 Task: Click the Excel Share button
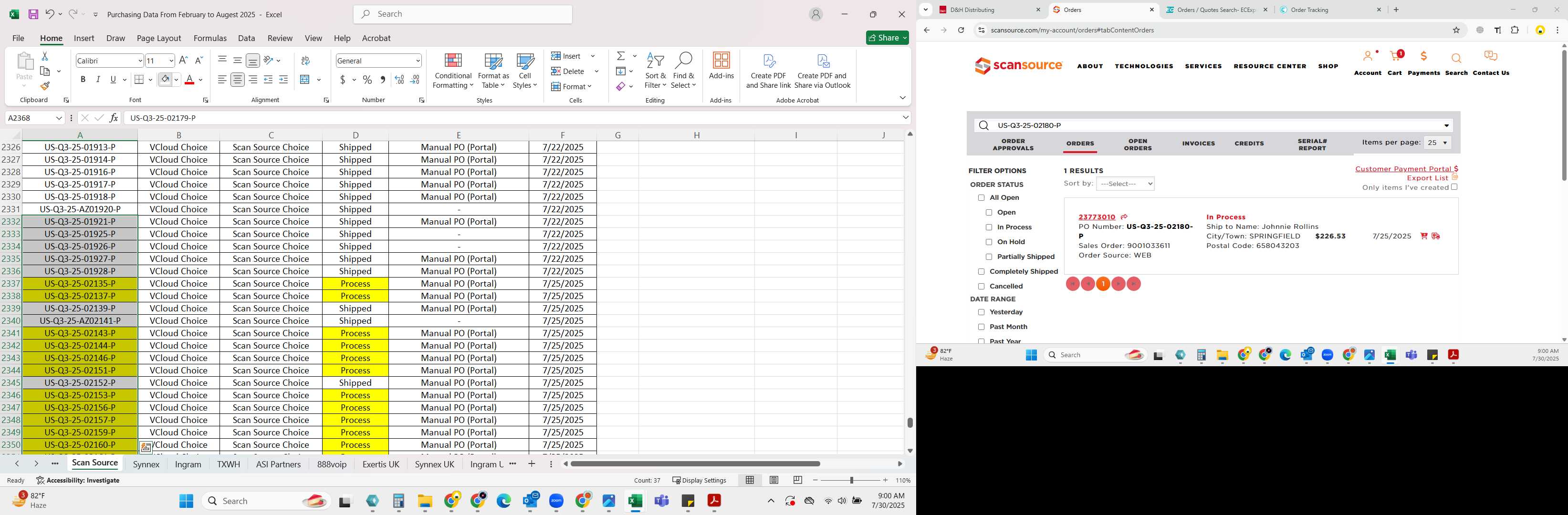click(888, 38)
